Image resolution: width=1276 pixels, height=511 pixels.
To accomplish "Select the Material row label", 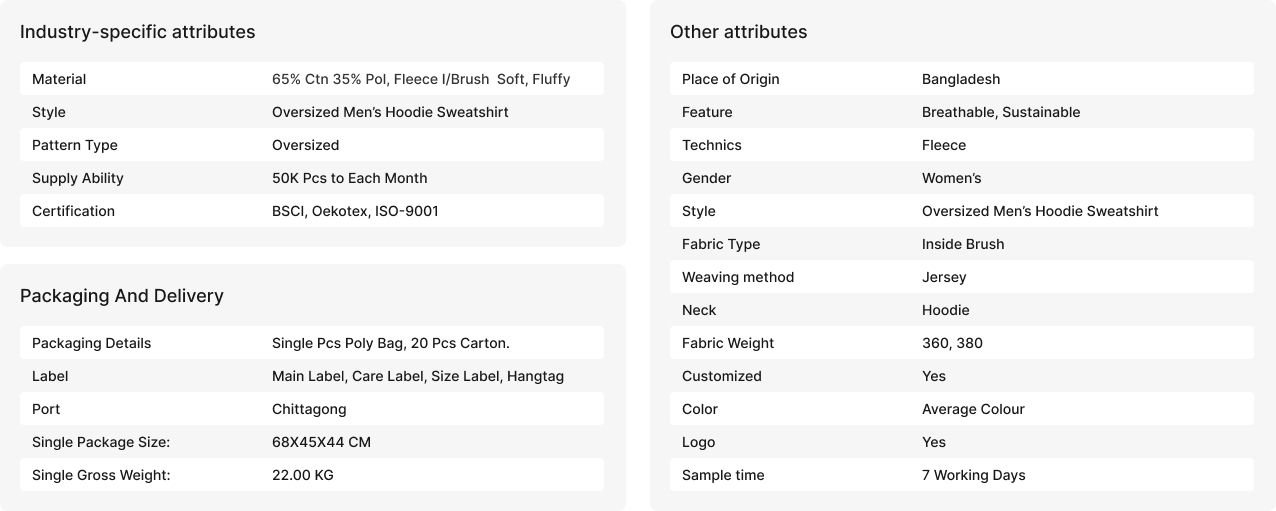I will [59, 79].
